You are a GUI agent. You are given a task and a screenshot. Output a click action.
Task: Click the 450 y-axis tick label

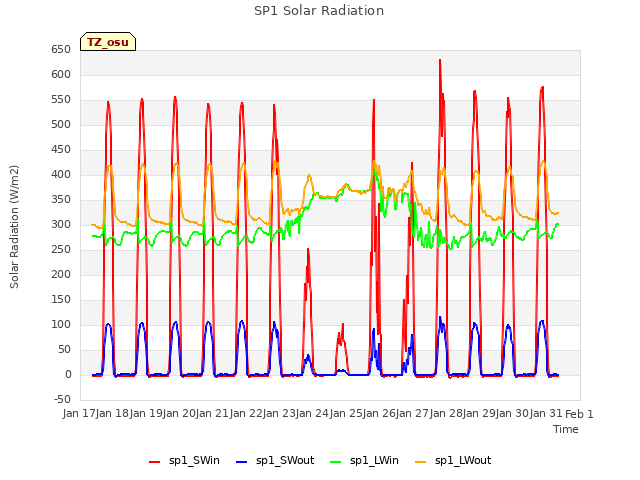tap(61, 149)
